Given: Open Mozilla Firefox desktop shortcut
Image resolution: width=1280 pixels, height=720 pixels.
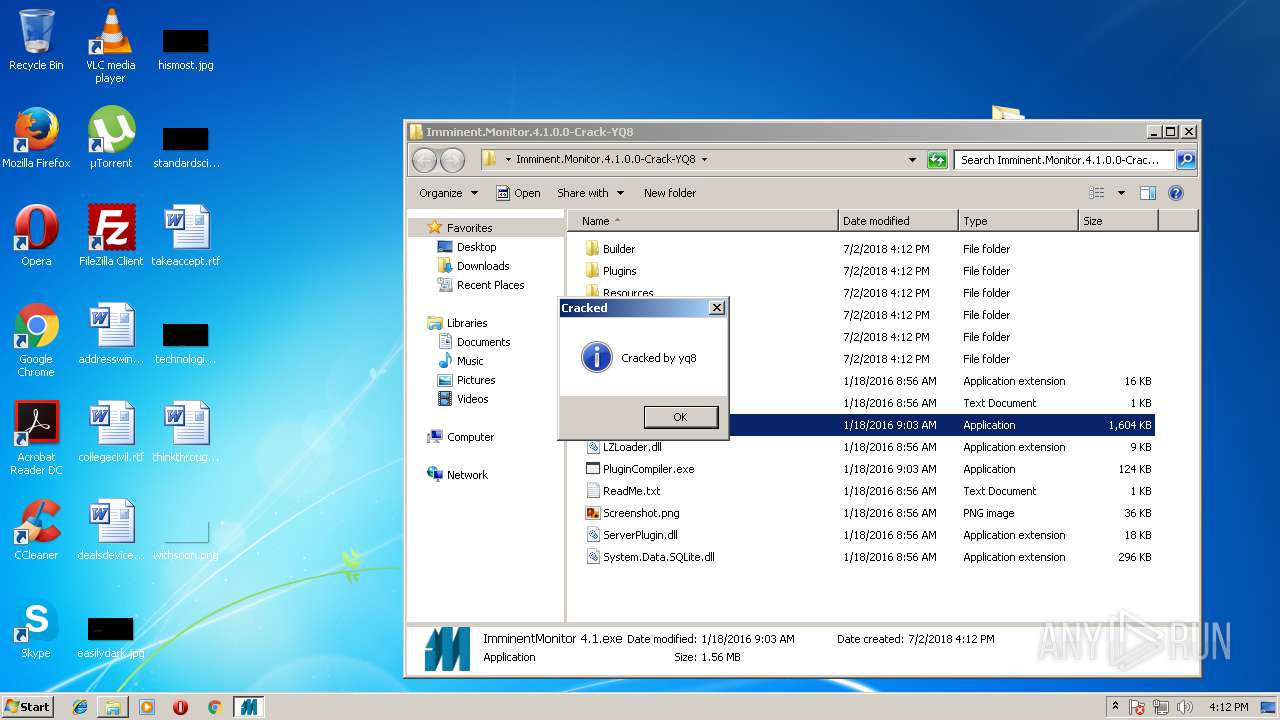Looking at the screenshot, I should point(36,138).
